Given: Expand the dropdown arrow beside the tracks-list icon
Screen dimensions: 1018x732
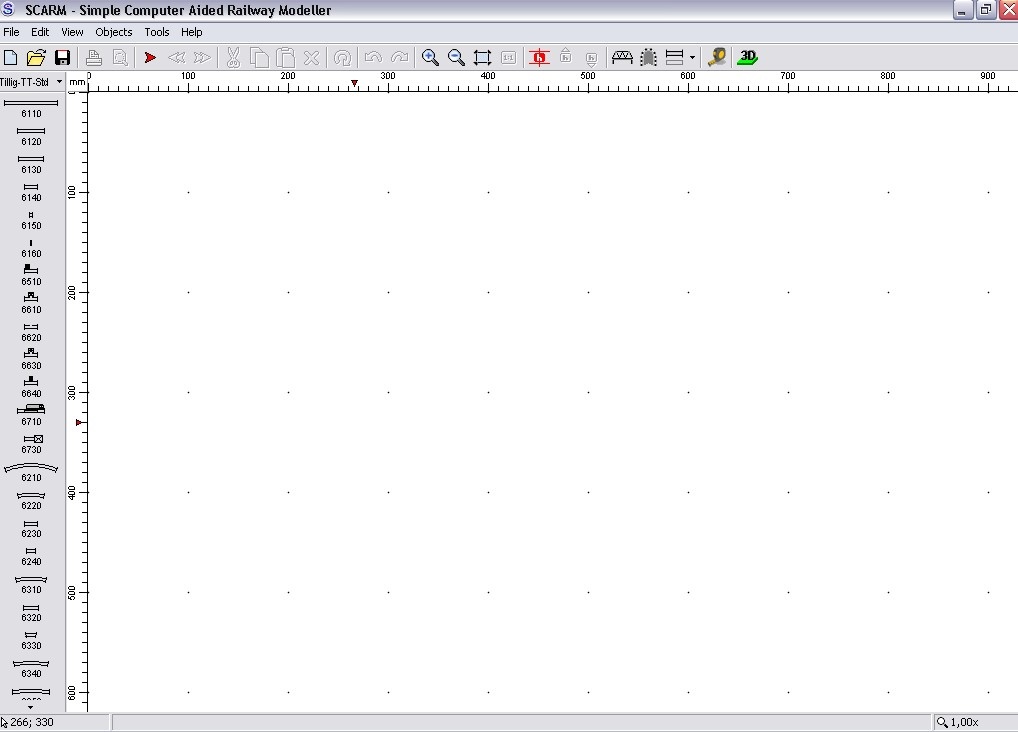Looking at the screenshot, I should 692,58.
